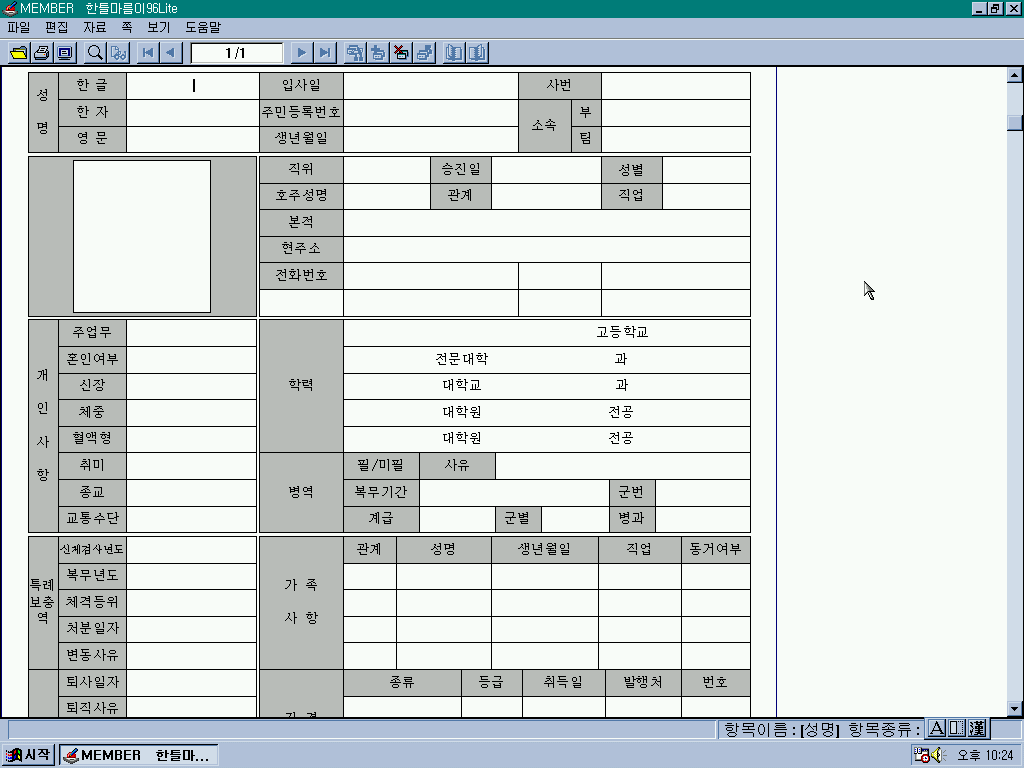The height and width of the screenshot is (768, 1024).
Task: Click the vertical scrollbar up arrow
Action: pos(1014,75)
